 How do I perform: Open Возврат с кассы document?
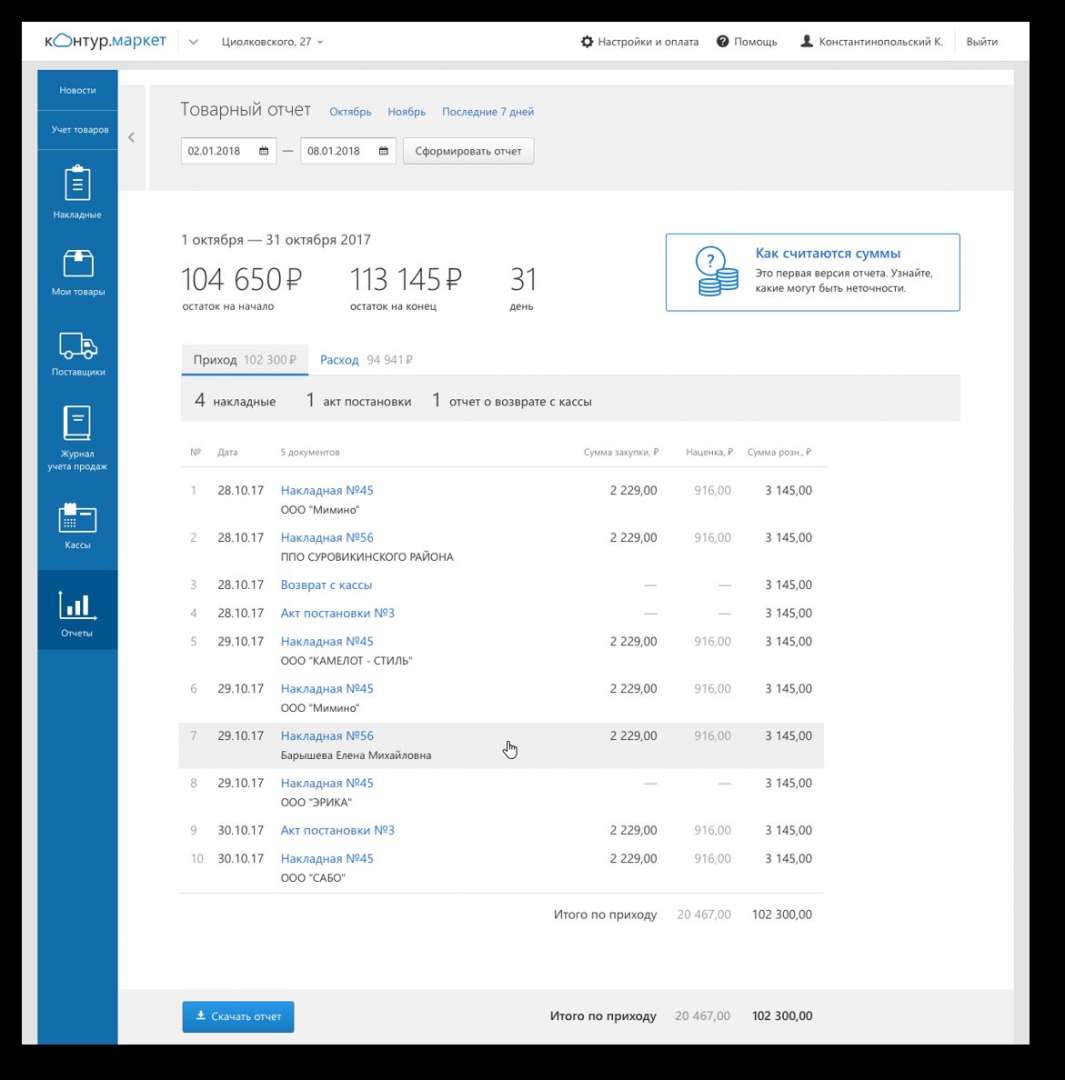pos(326,585)
